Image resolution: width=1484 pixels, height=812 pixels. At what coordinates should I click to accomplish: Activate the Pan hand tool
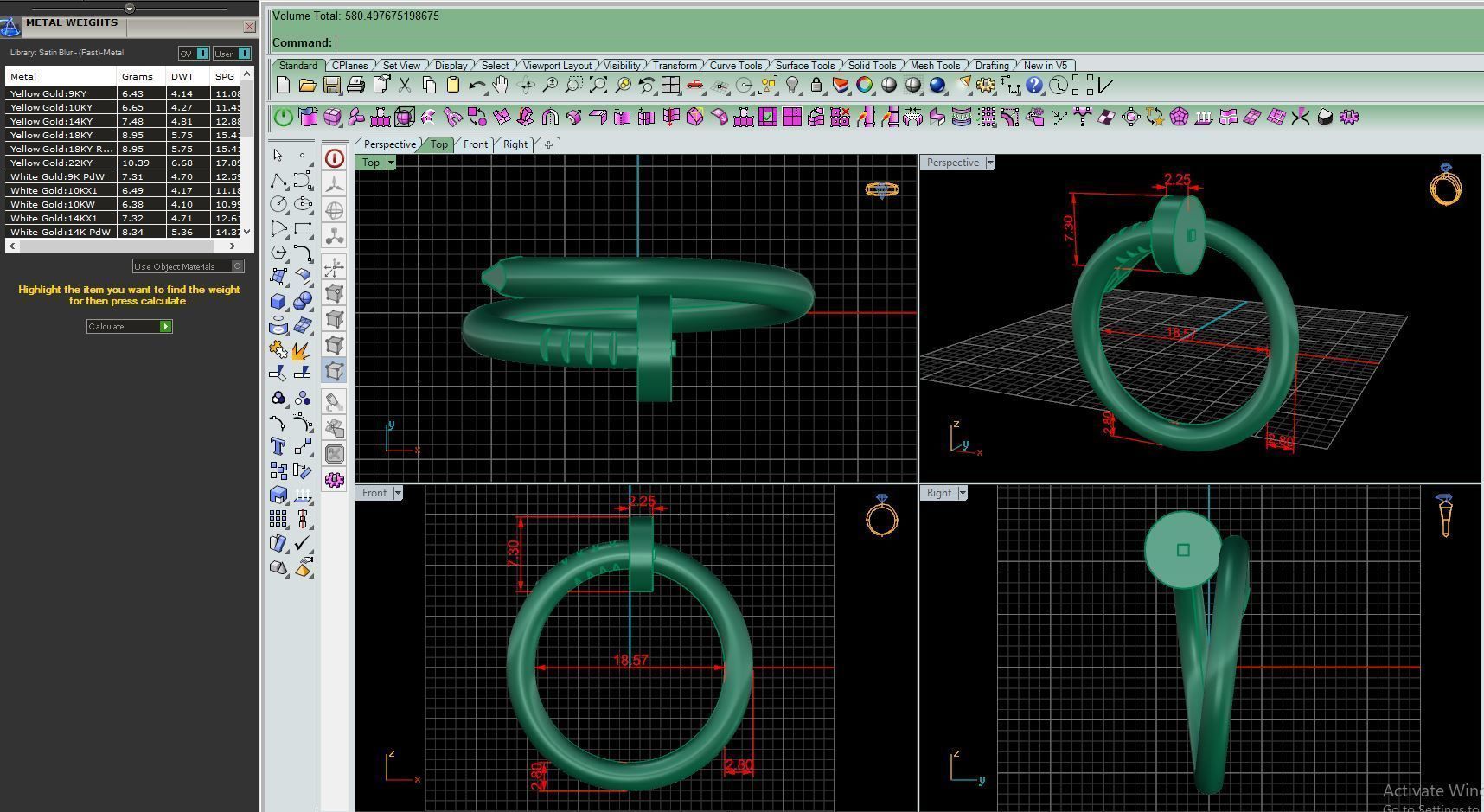[501, 85]
